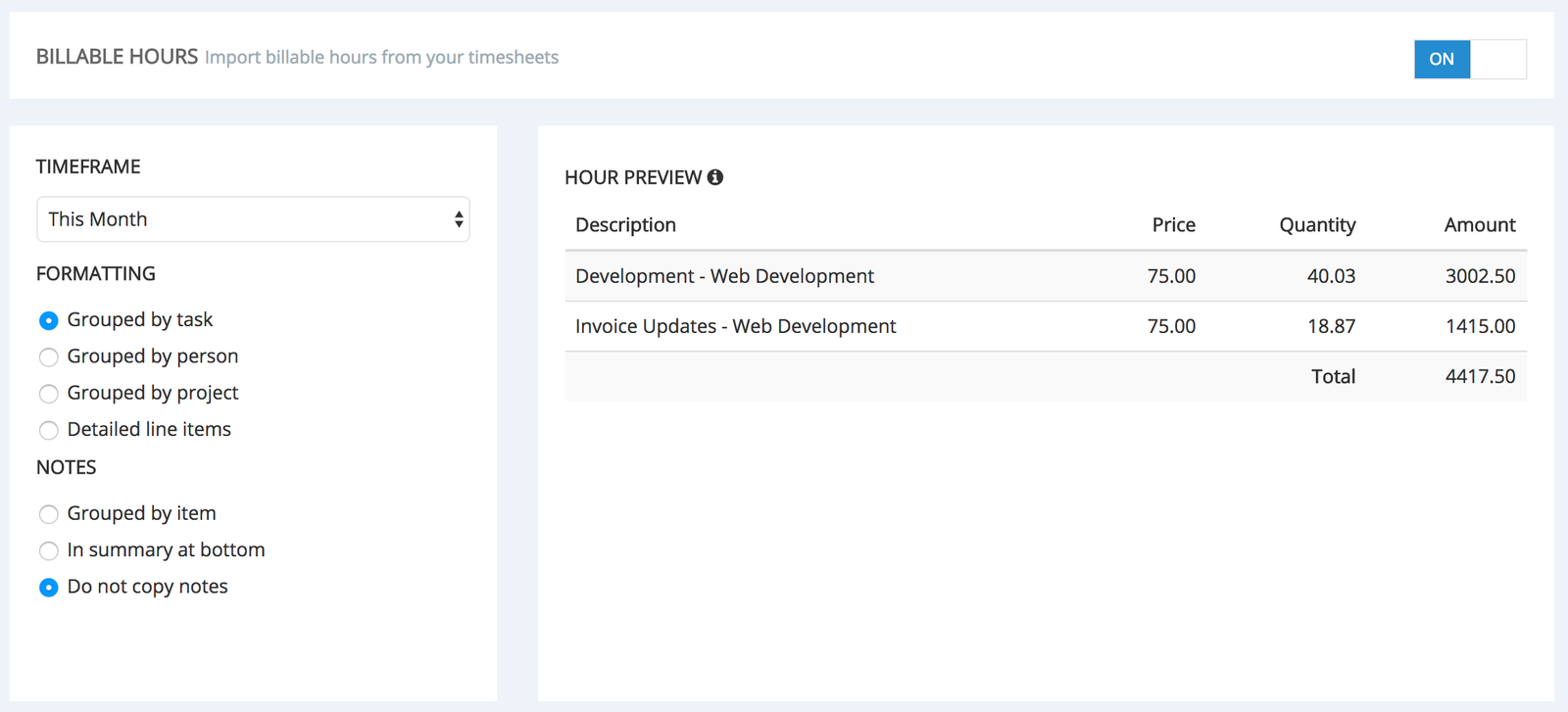Select the Grouped by task option
The height and width of the screenshot is (712, 1568).
(48, 320)
